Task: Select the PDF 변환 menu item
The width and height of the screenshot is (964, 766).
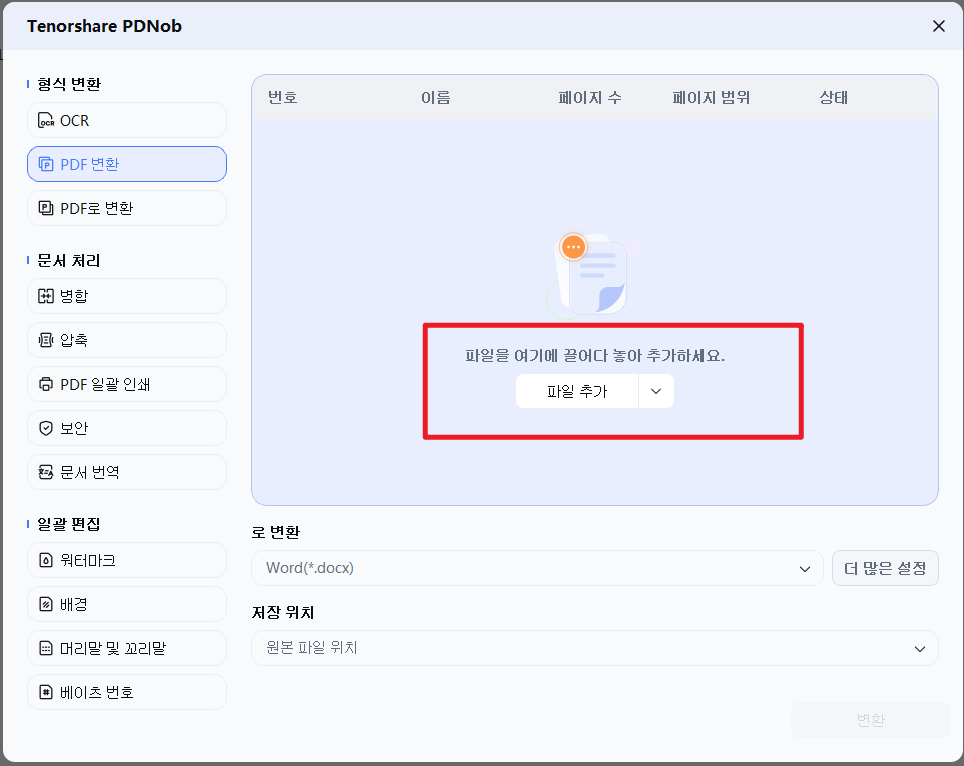Action: coord(127,164)
